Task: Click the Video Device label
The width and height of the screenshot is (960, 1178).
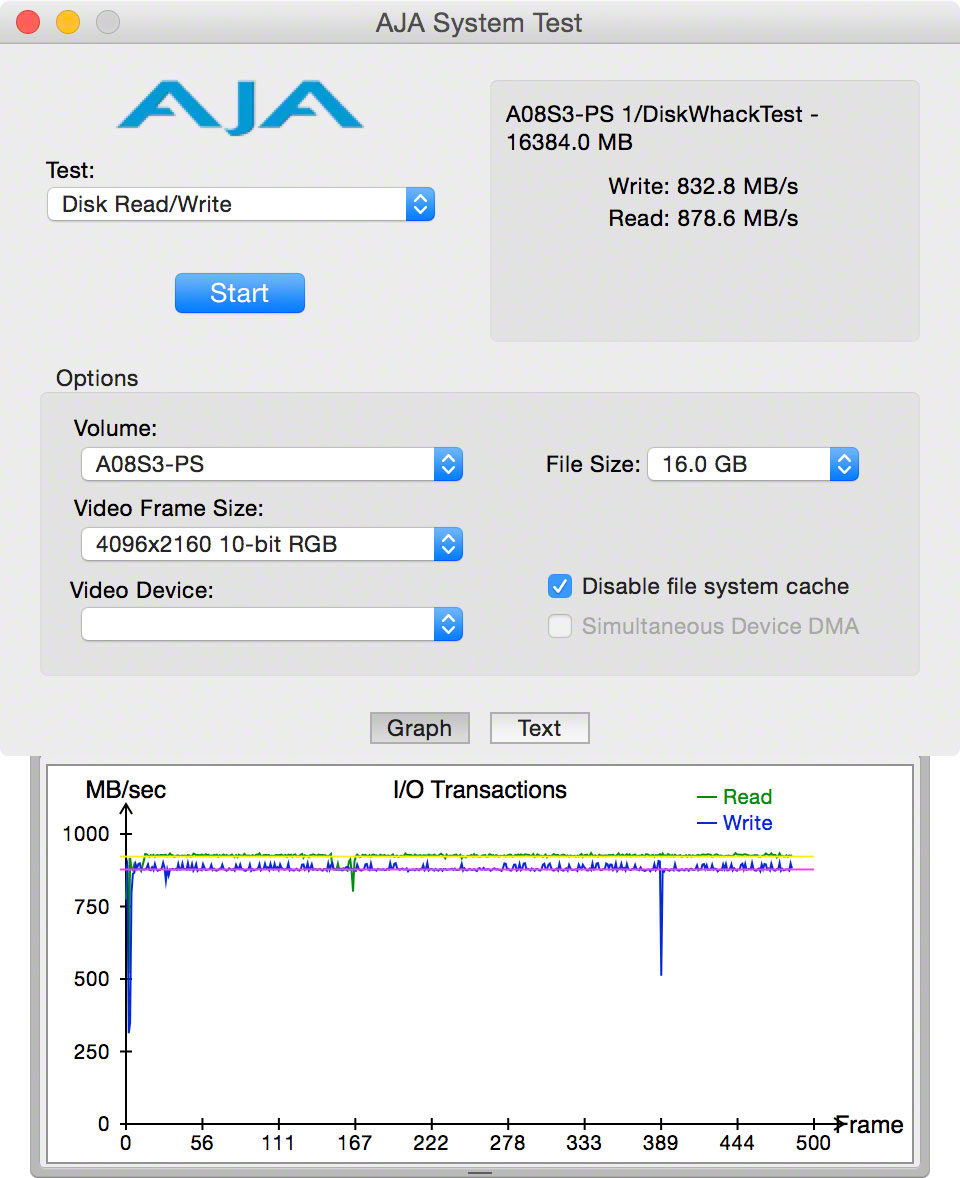Action: pos(141,591)
